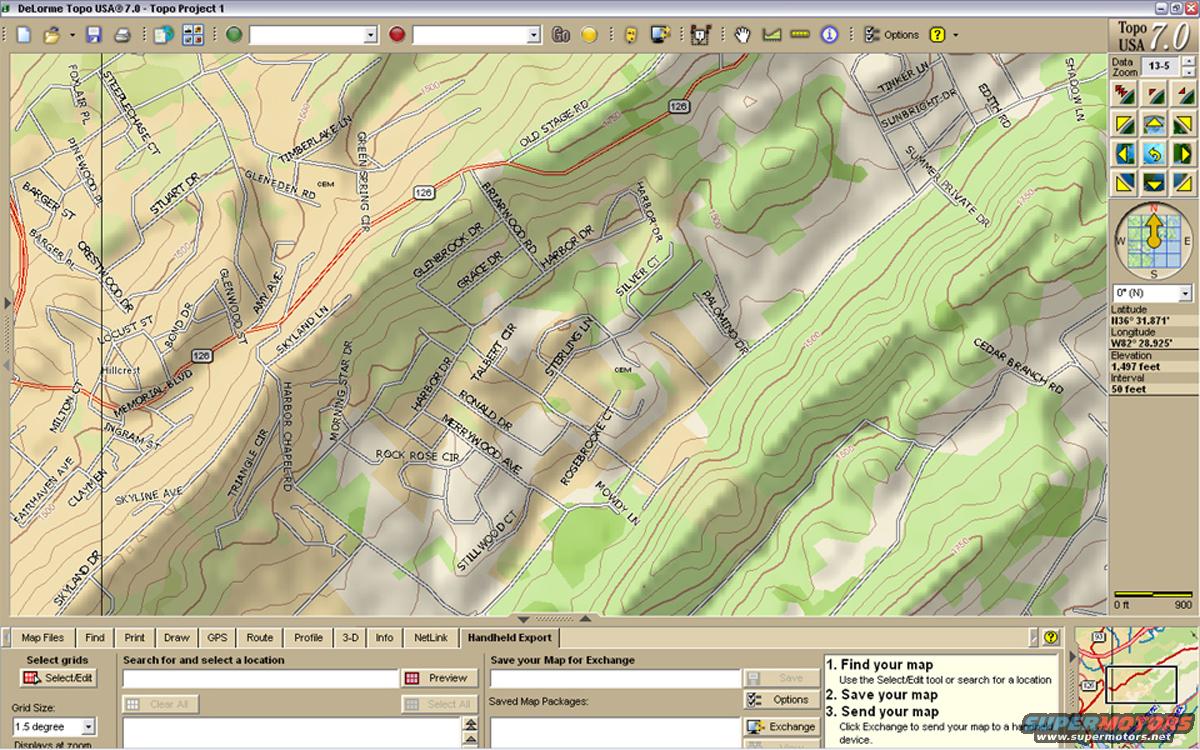Click the printer icon in toolbar
Screen dimensions: 1200x750
[x=122, y=35]
